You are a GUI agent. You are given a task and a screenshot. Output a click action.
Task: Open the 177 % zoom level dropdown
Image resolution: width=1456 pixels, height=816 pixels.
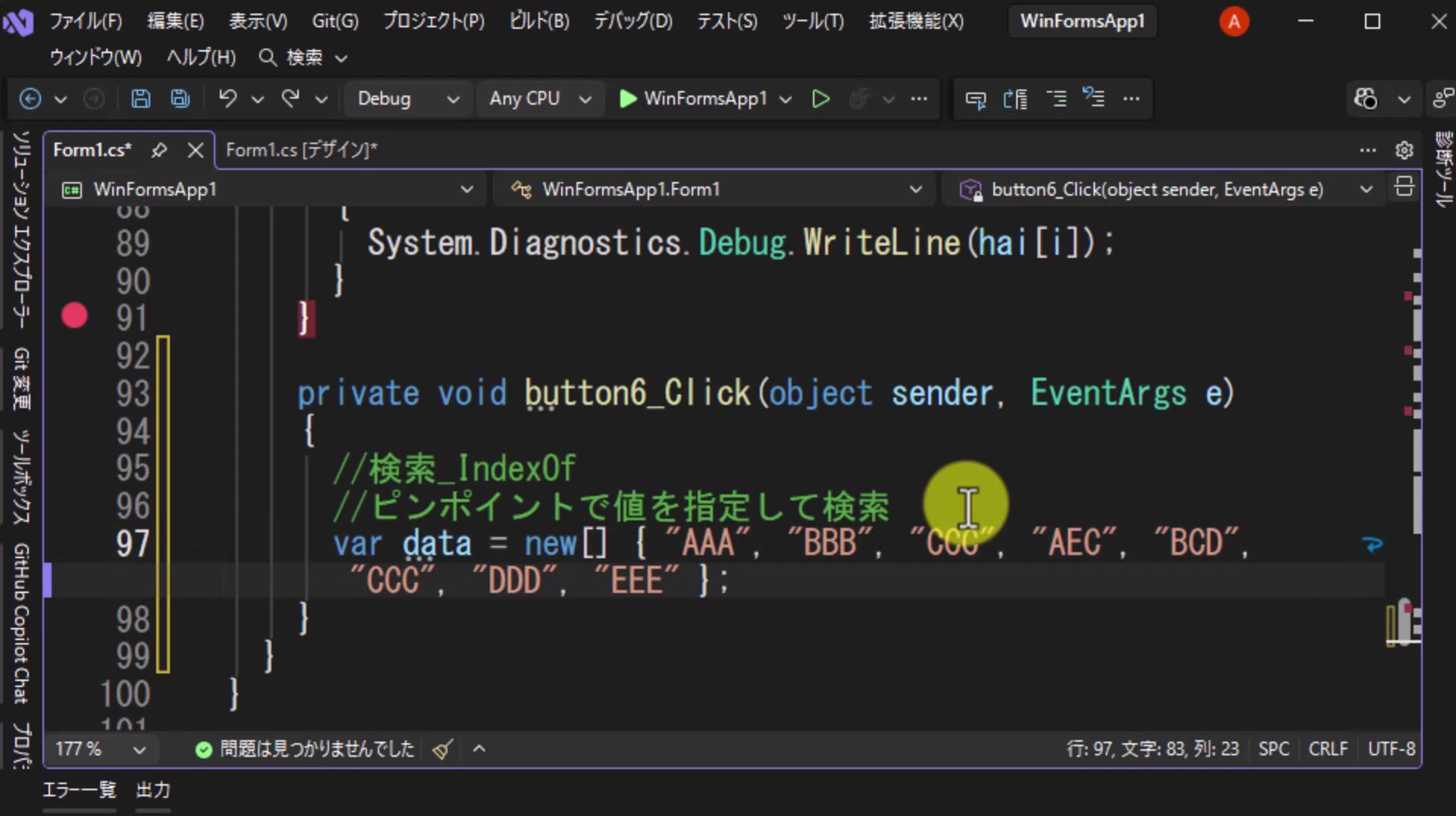[100, 749]
